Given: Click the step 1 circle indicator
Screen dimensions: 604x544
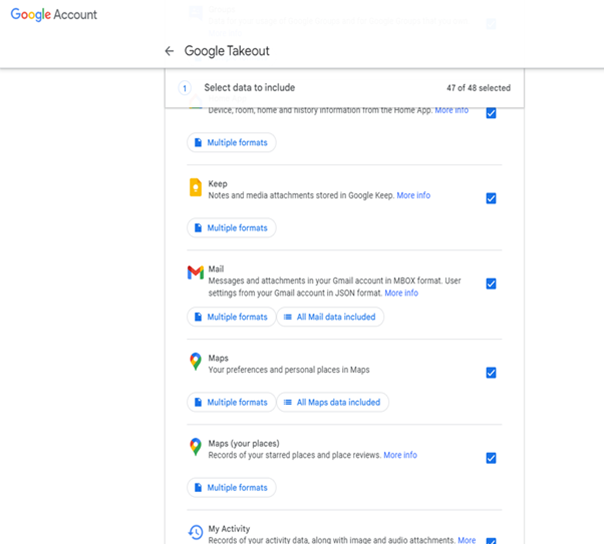Looking at the screenshot, I should pyautogui.click(x=185, y=88).
